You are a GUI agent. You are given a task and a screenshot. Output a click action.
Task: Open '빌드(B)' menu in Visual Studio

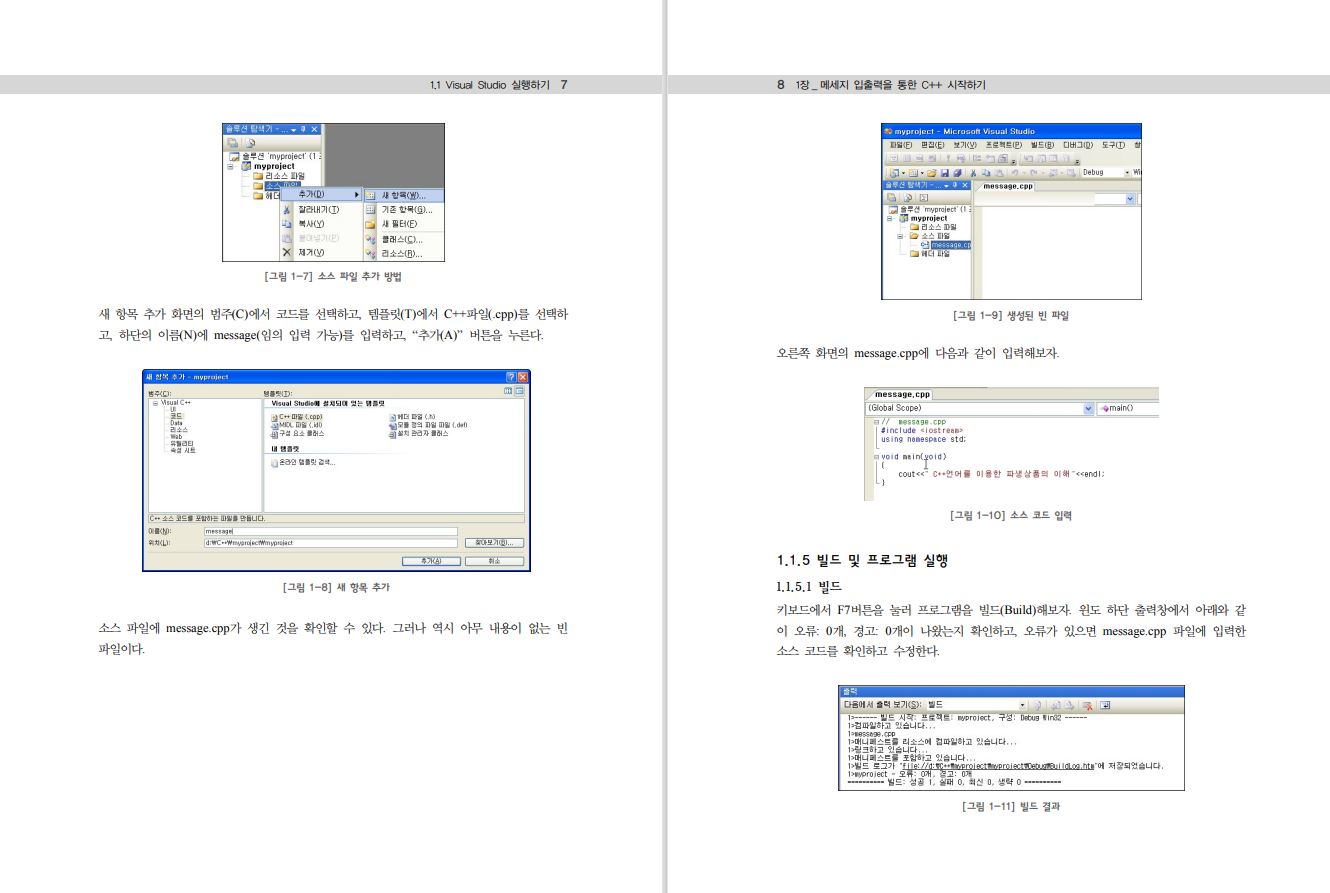coord(1043,145)
